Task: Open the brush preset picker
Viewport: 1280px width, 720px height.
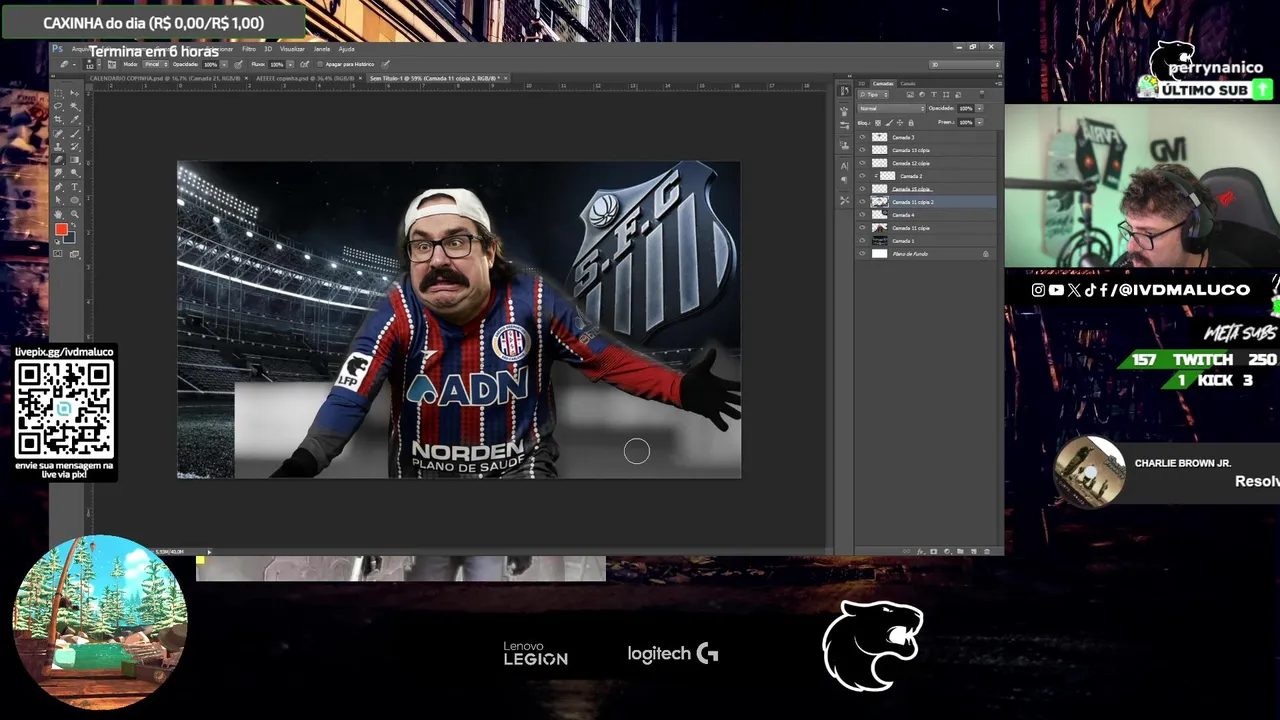Action: click(x=99, y=64)
